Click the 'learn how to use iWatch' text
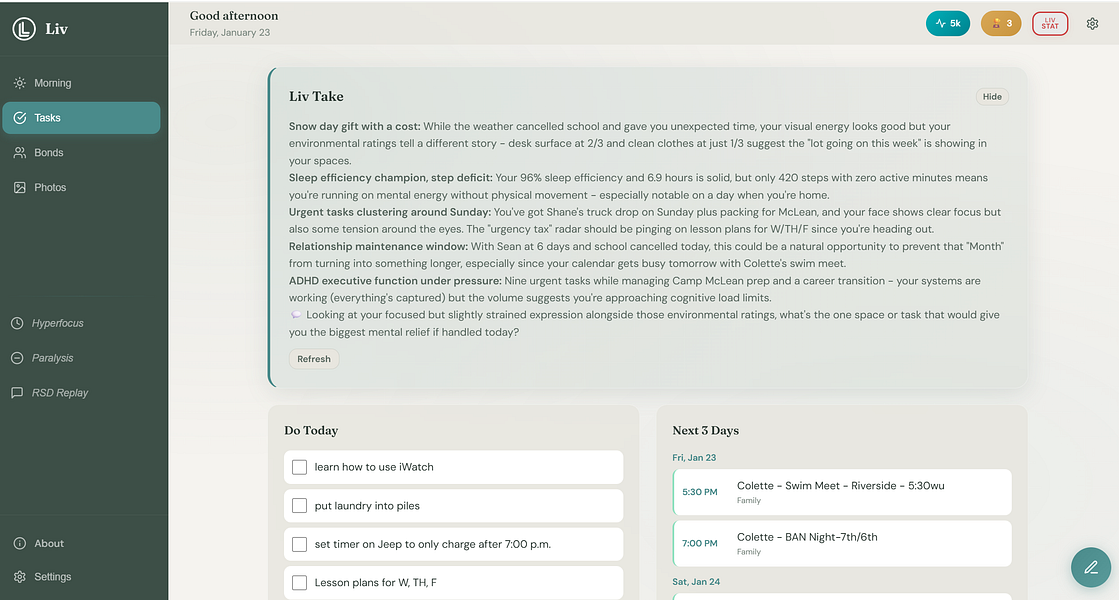This screenshot has height=600, width=1119. tap(374, 467)
